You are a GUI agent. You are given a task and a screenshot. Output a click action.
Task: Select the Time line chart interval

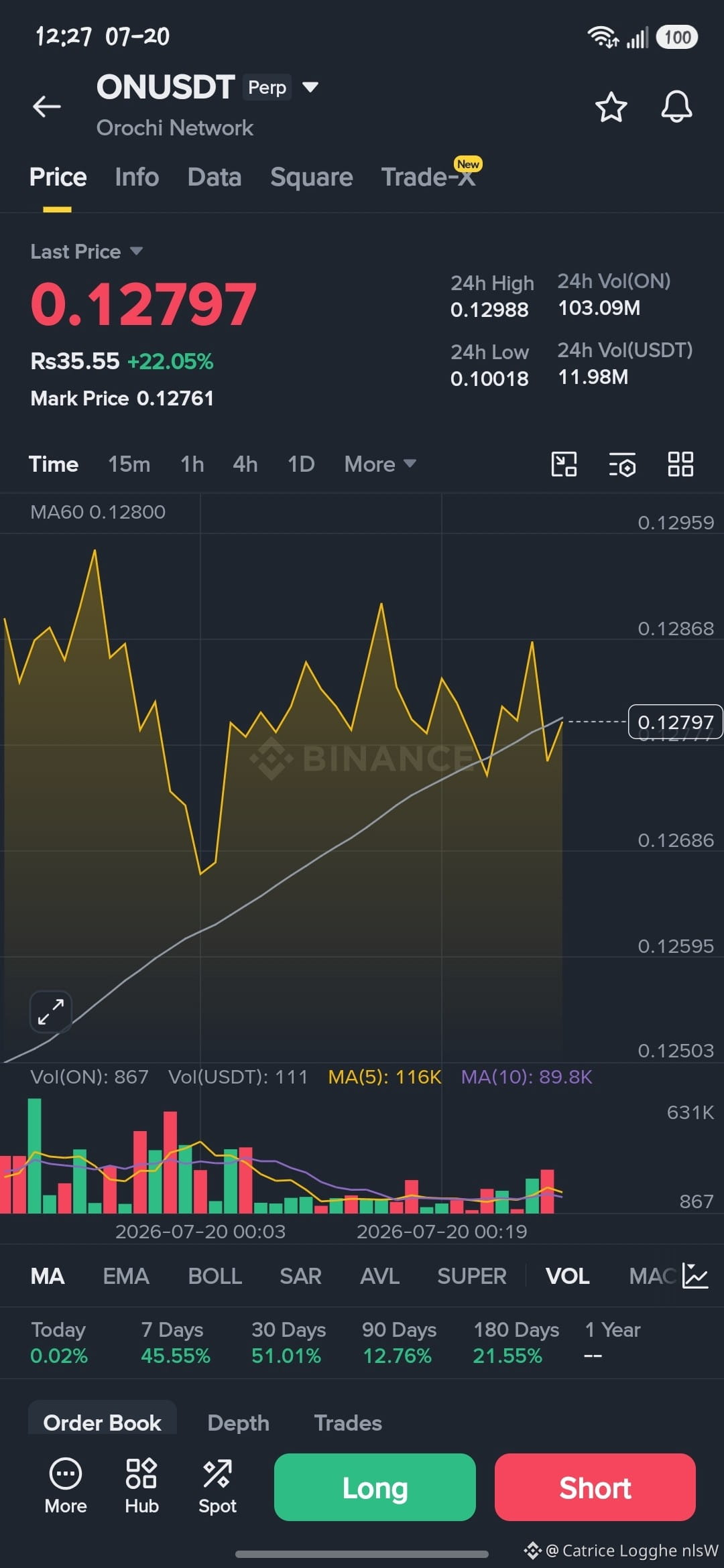point(54,464)
